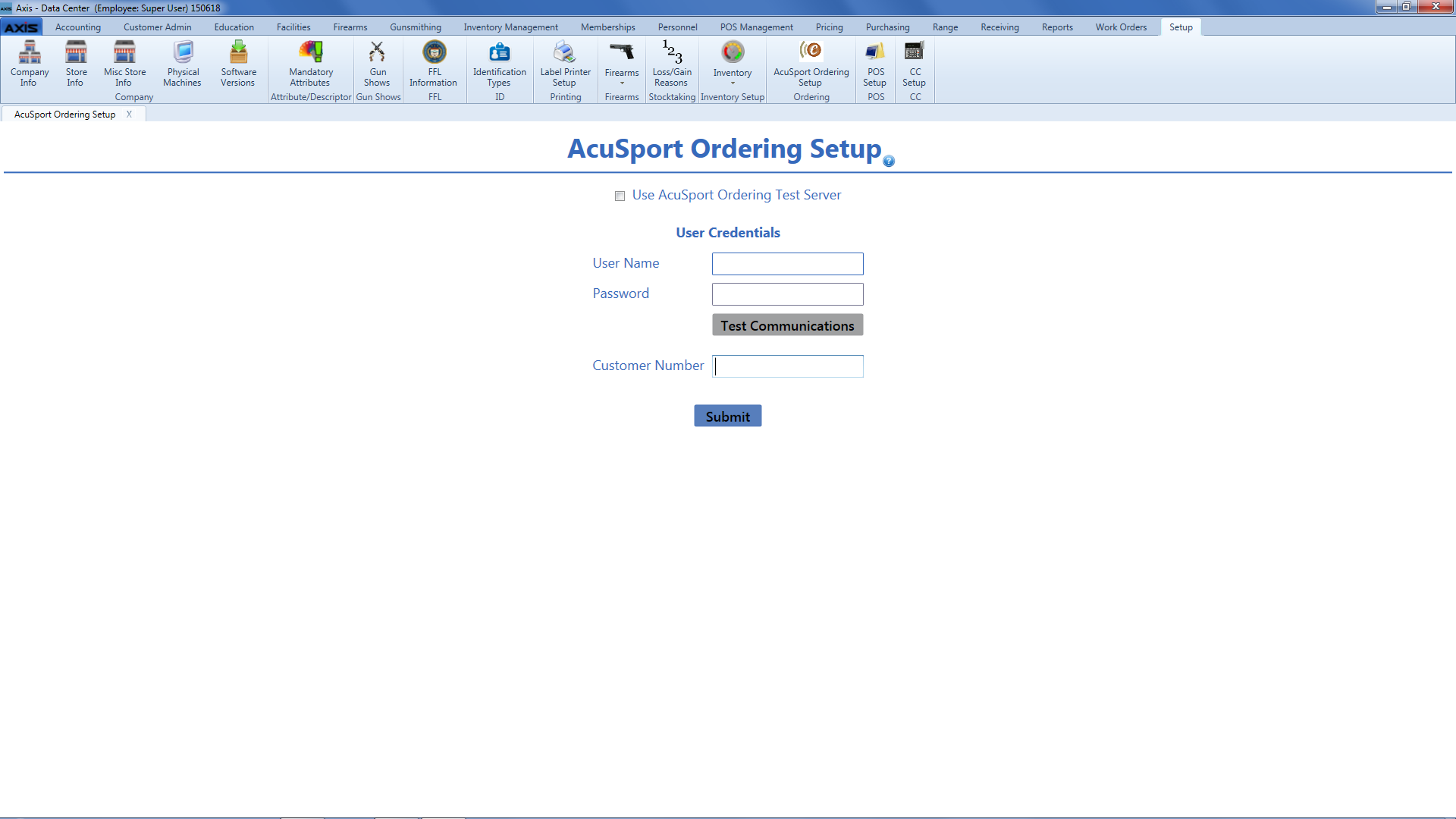Open Physical Machines setup

183,64
